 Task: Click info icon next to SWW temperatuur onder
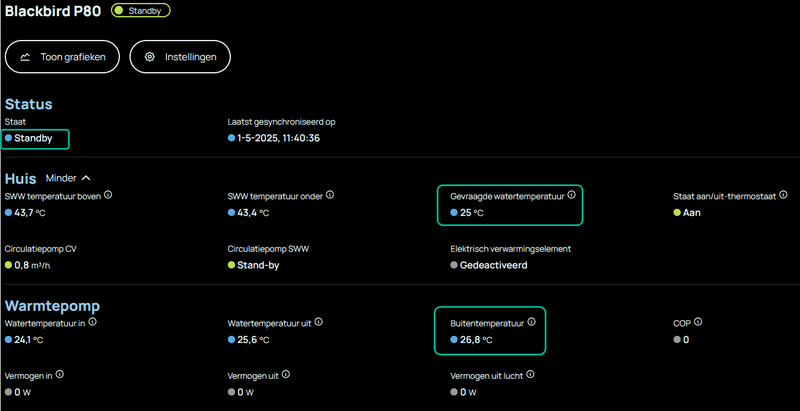[330, 195]
